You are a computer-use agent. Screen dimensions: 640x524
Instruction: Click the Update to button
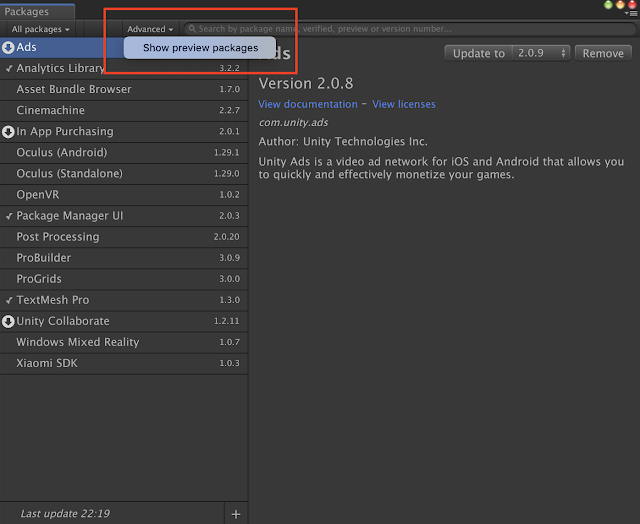(478, 53)
